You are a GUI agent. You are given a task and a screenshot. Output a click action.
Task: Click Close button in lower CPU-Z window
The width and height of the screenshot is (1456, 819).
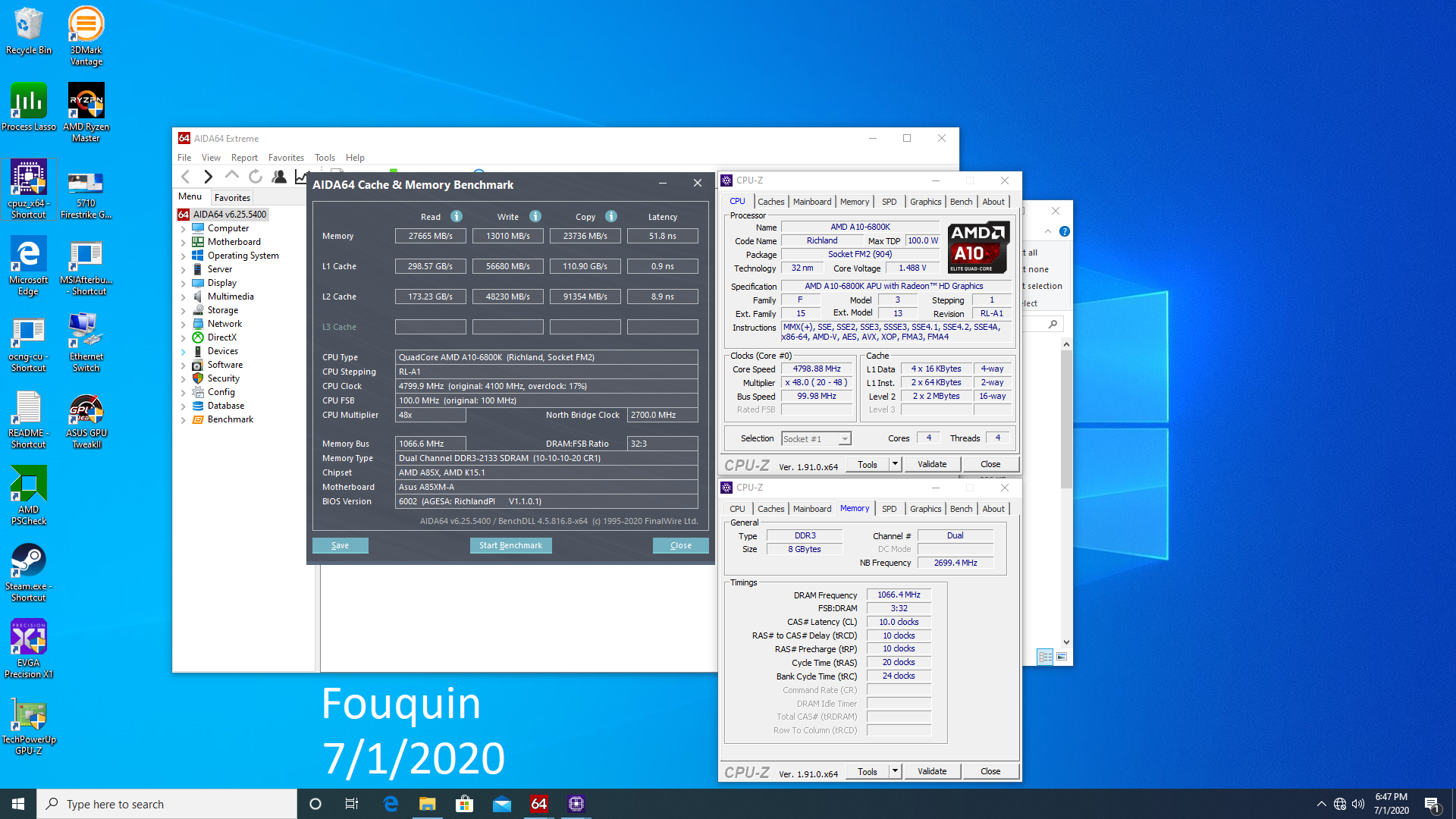(x=990, y=771)
